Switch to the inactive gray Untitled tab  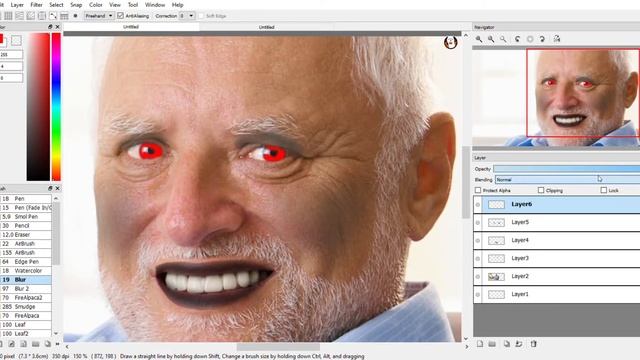266,27
